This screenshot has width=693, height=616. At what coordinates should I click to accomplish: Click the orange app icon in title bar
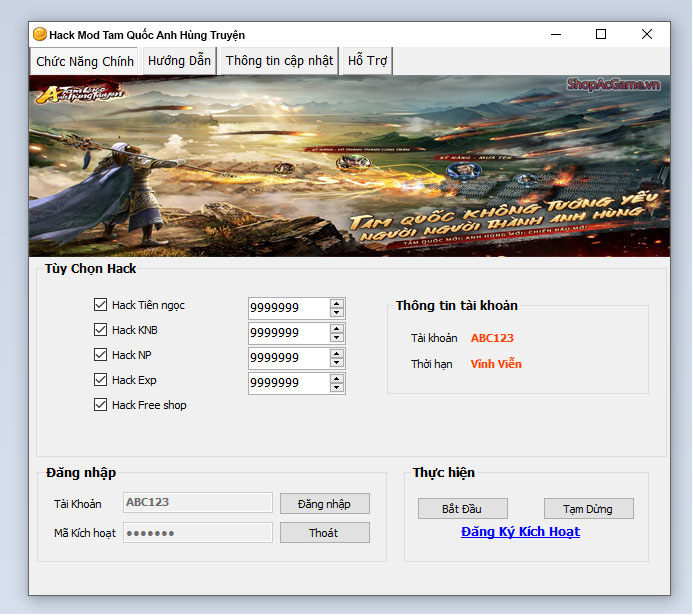click(40, 34)
